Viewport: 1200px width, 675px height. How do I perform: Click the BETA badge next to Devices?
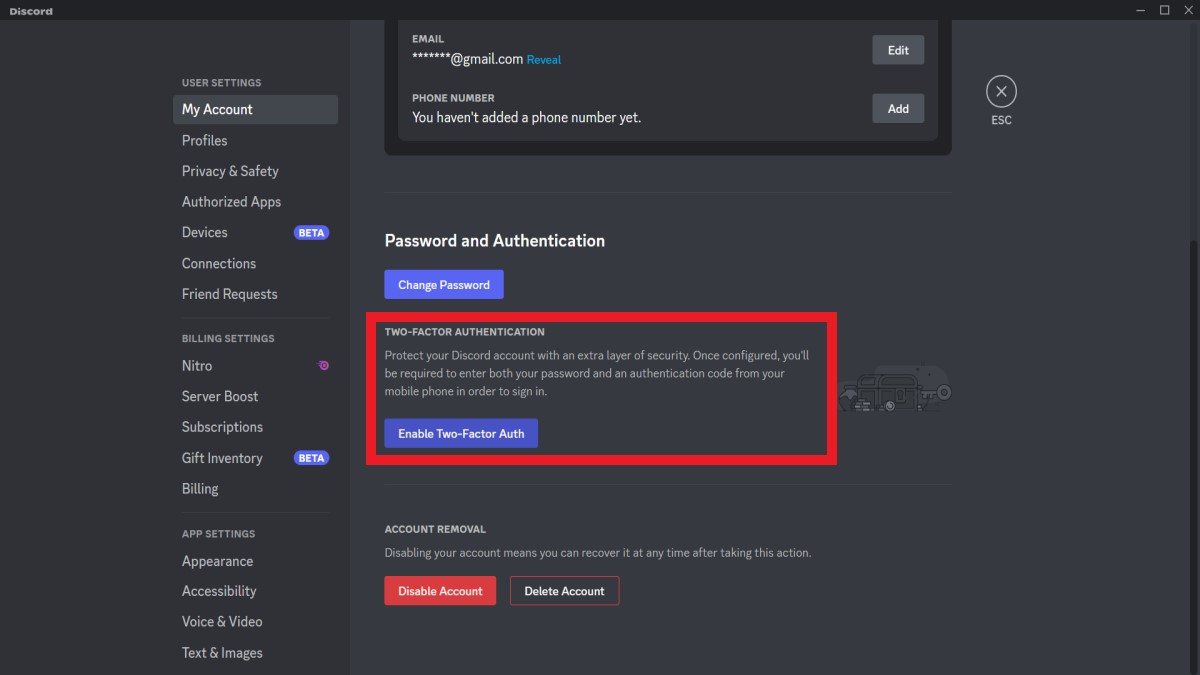311,232
